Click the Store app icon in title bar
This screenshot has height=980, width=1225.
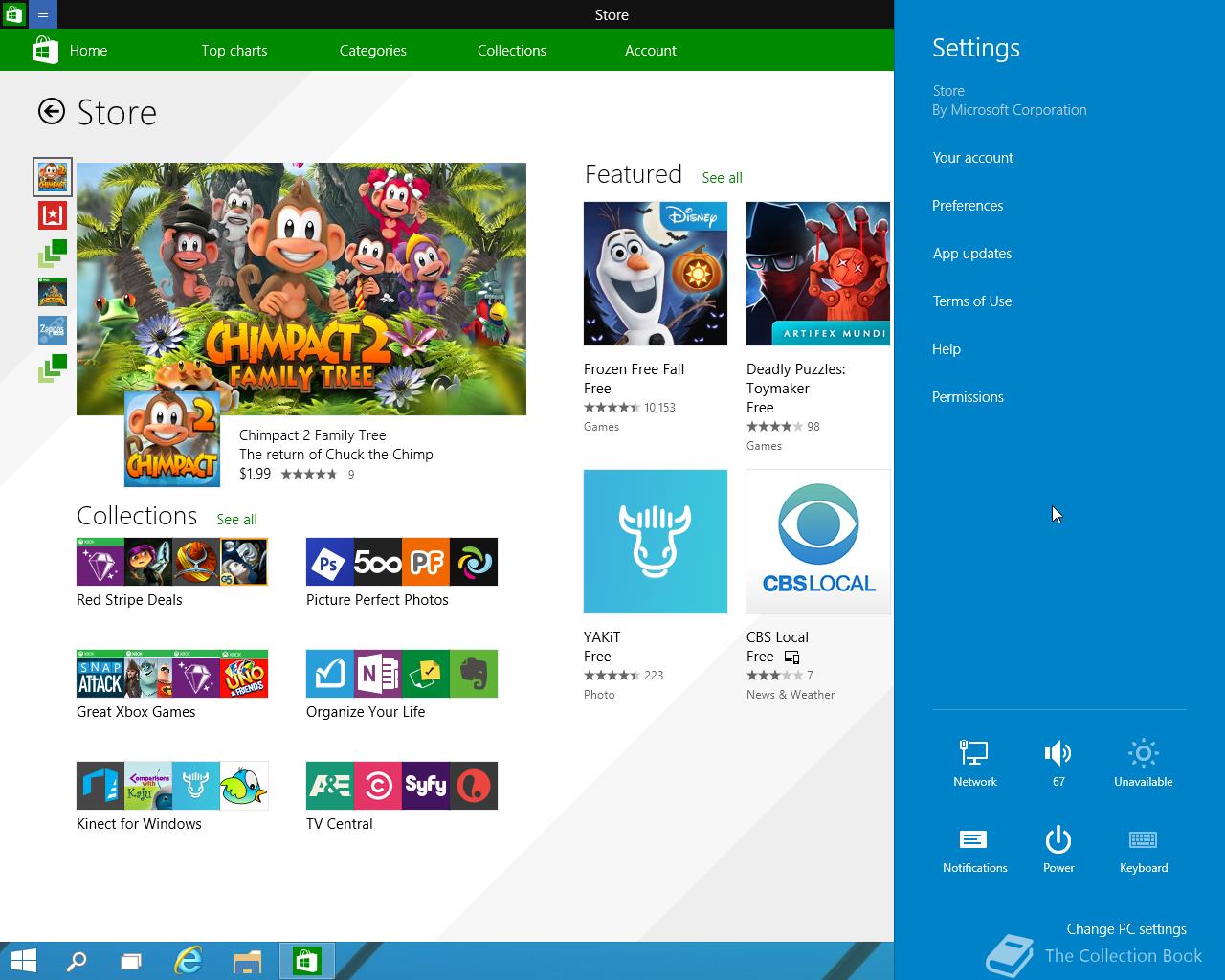pos(13,14)
